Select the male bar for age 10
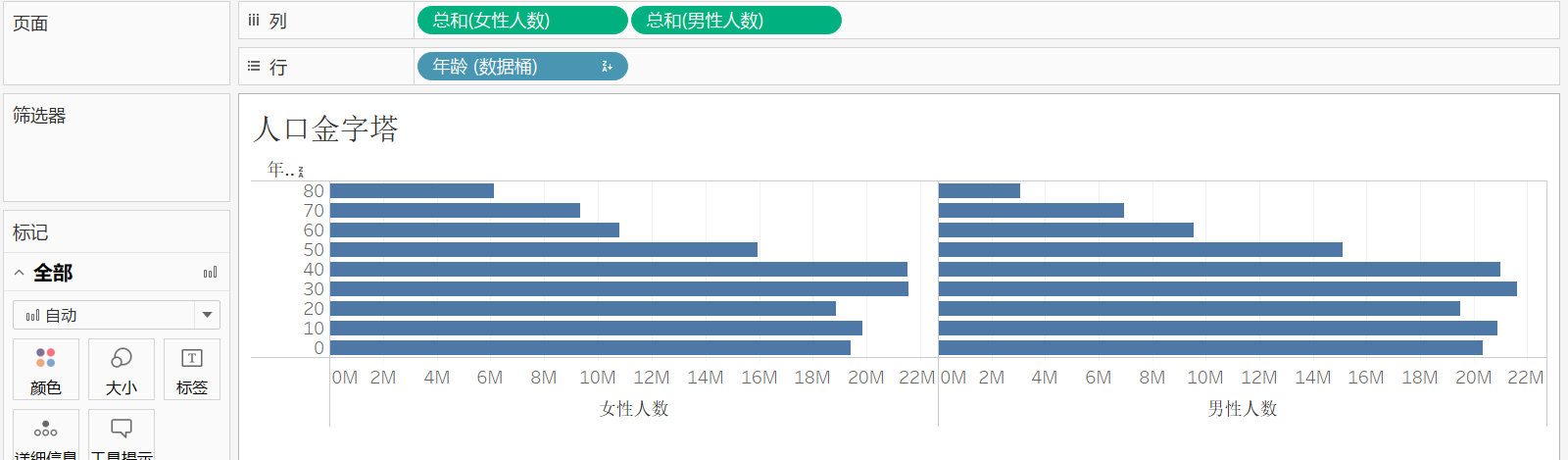This screenshot has width=1568, height=460. pos(1218,329)
